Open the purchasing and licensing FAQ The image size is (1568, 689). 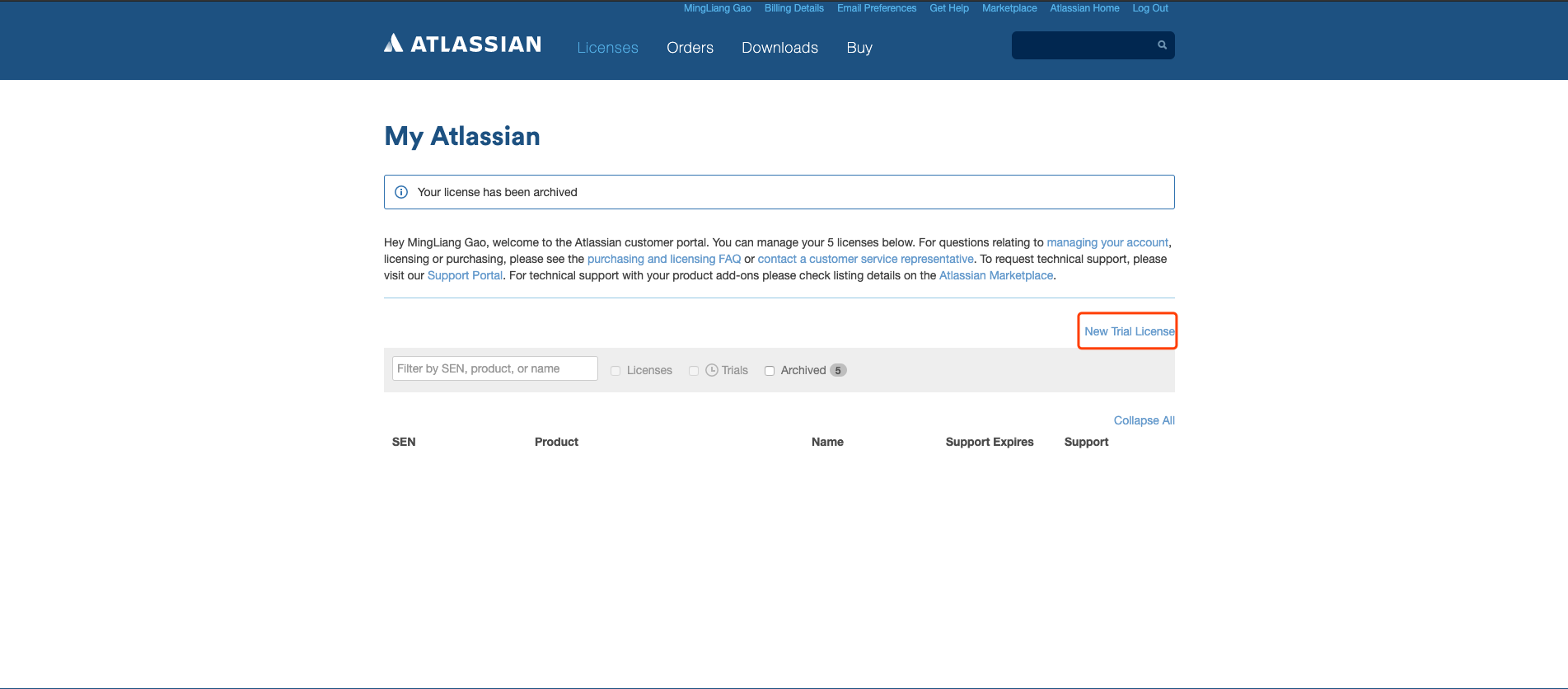pos(663,259)
